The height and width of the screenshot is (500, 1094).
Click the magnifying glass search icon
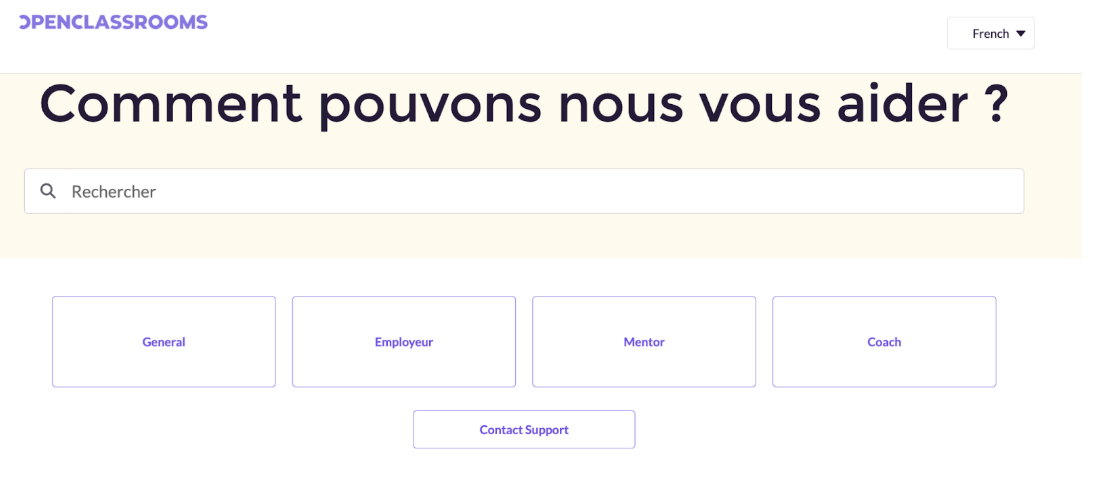click(48, 191)
